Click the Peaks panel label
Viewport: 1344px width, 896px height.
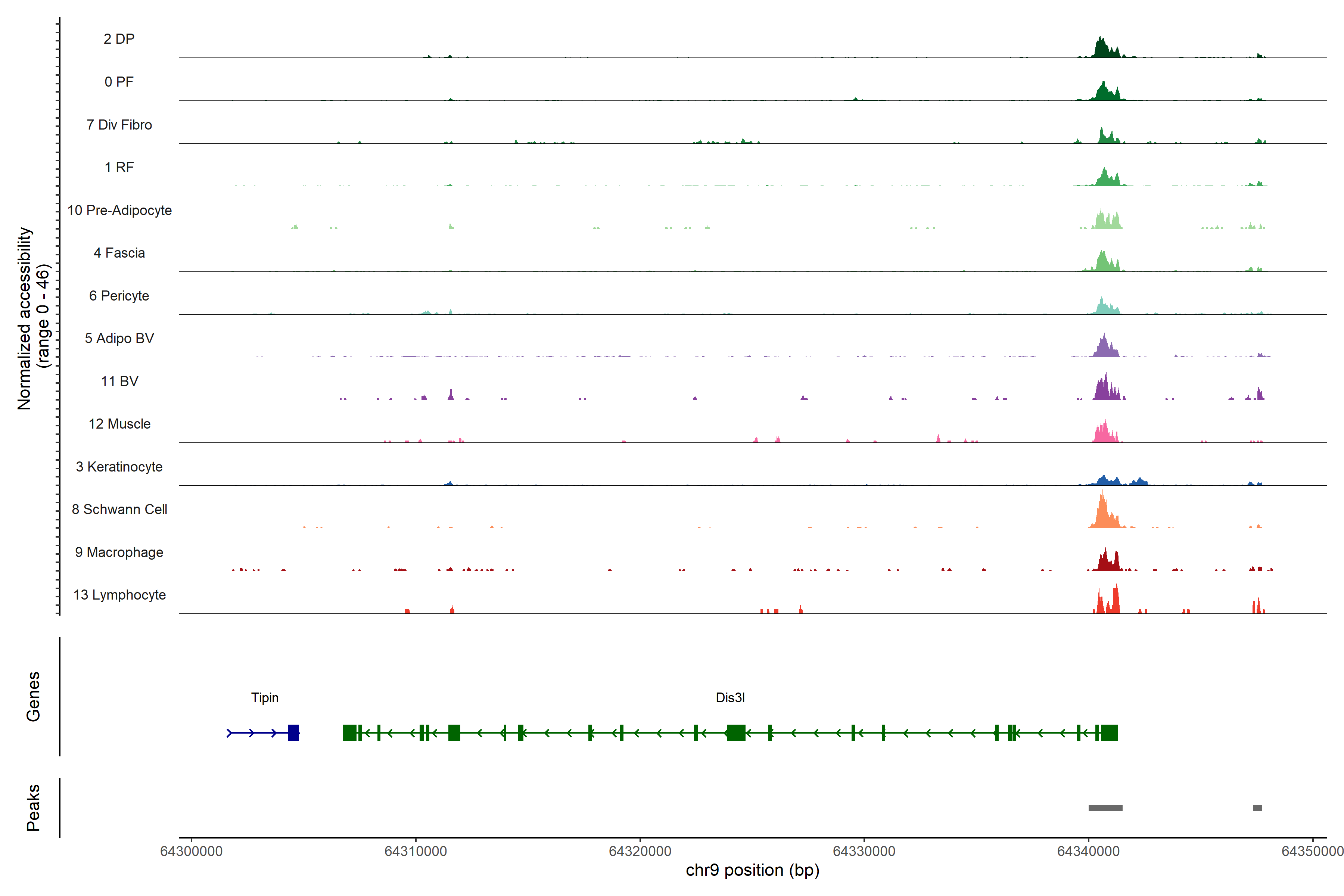coord(33,808)
